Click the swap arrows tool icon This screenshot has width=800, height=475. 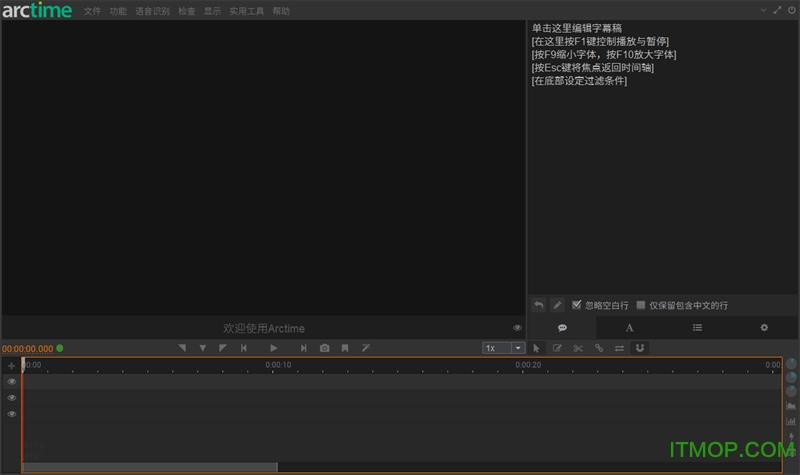(619, 348)
